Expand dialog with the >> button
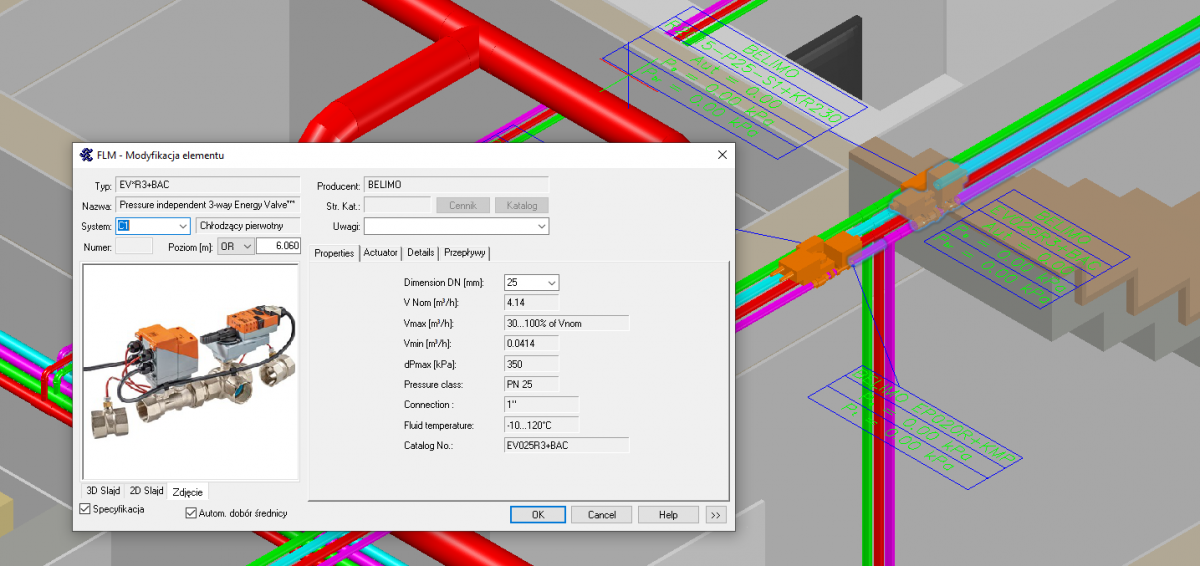Image resolution: width=1200 pixels, height=566 pixels. 715,515
